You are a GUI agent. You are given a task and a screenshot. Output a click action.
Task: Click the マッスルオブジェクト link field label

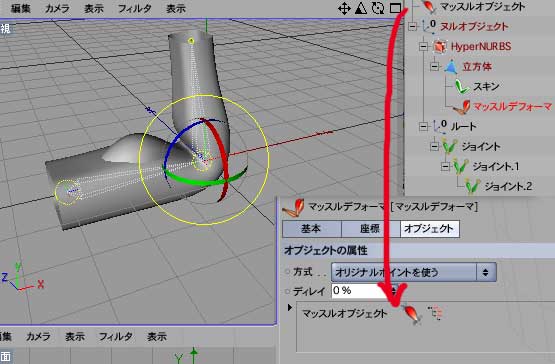[x=344, y=313]
